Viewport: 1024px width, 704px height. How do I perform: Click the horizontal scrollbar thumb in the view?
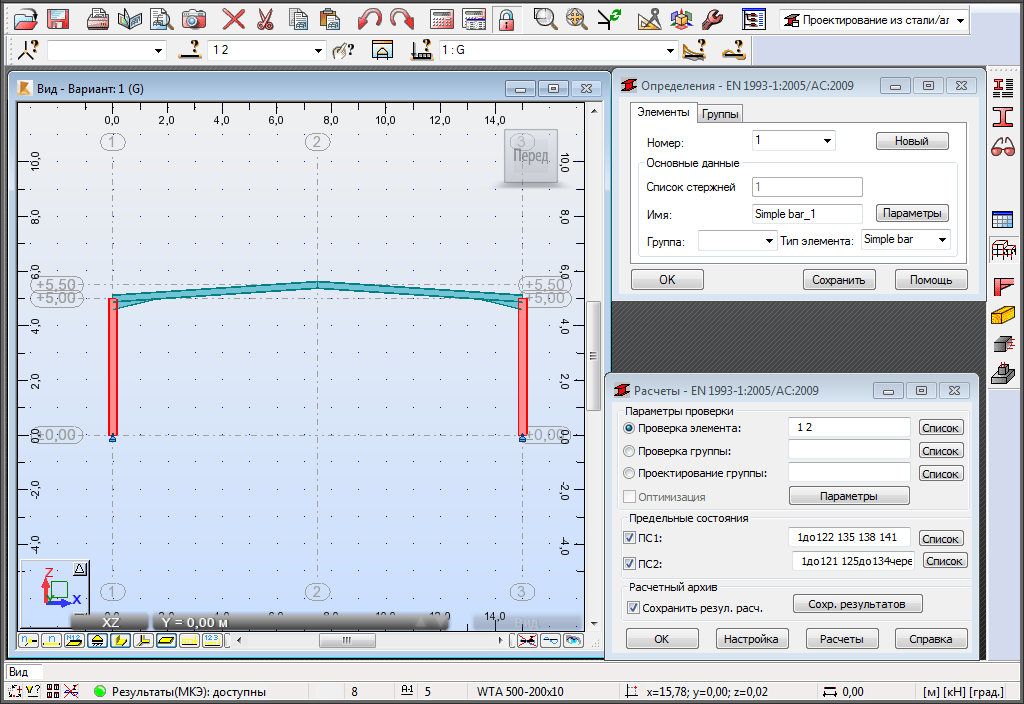pos(347,640)
